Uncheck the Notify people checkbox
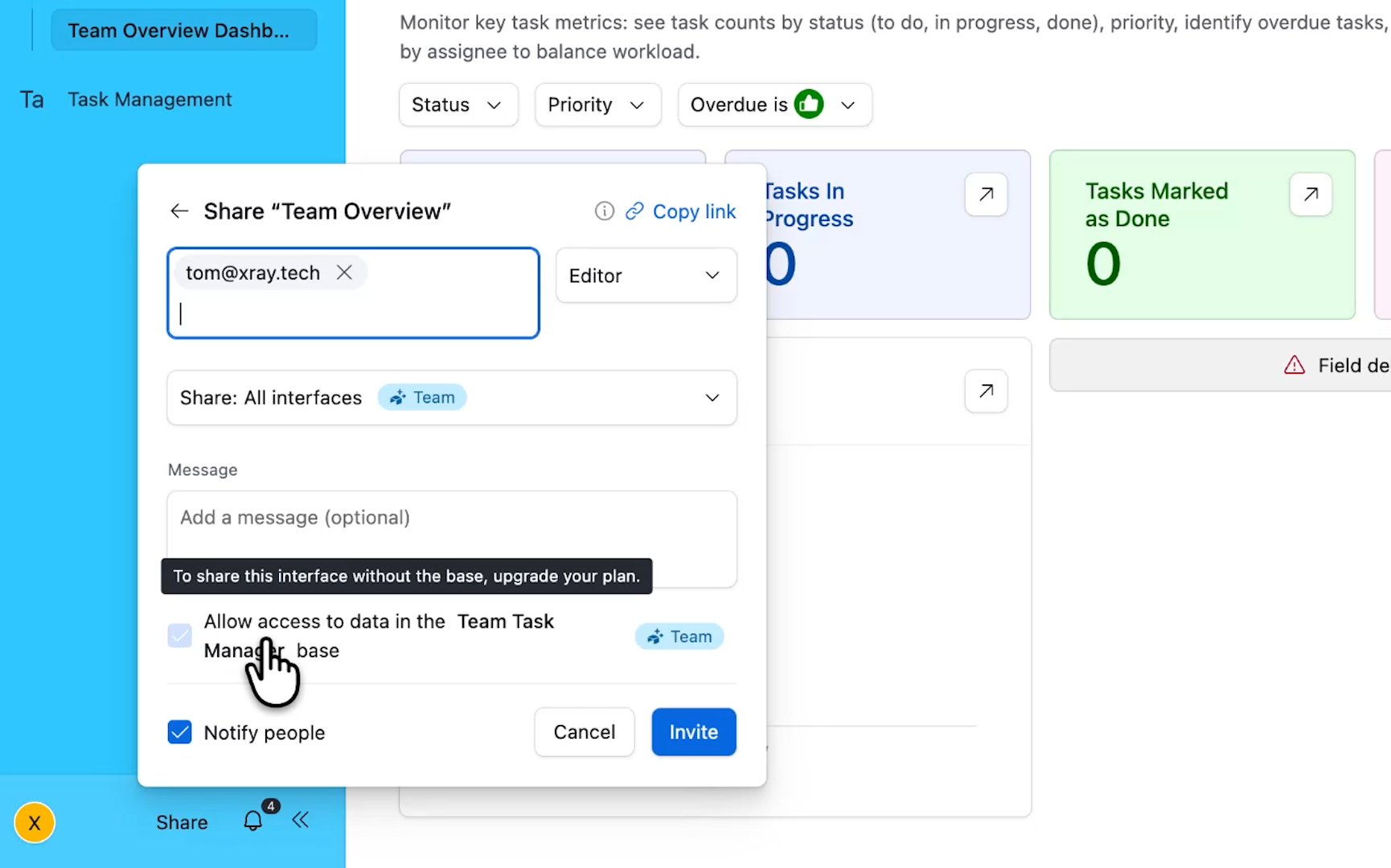The width and height of the screenshot is (1391, 868). pyautogui.click(x=179, y=732)
